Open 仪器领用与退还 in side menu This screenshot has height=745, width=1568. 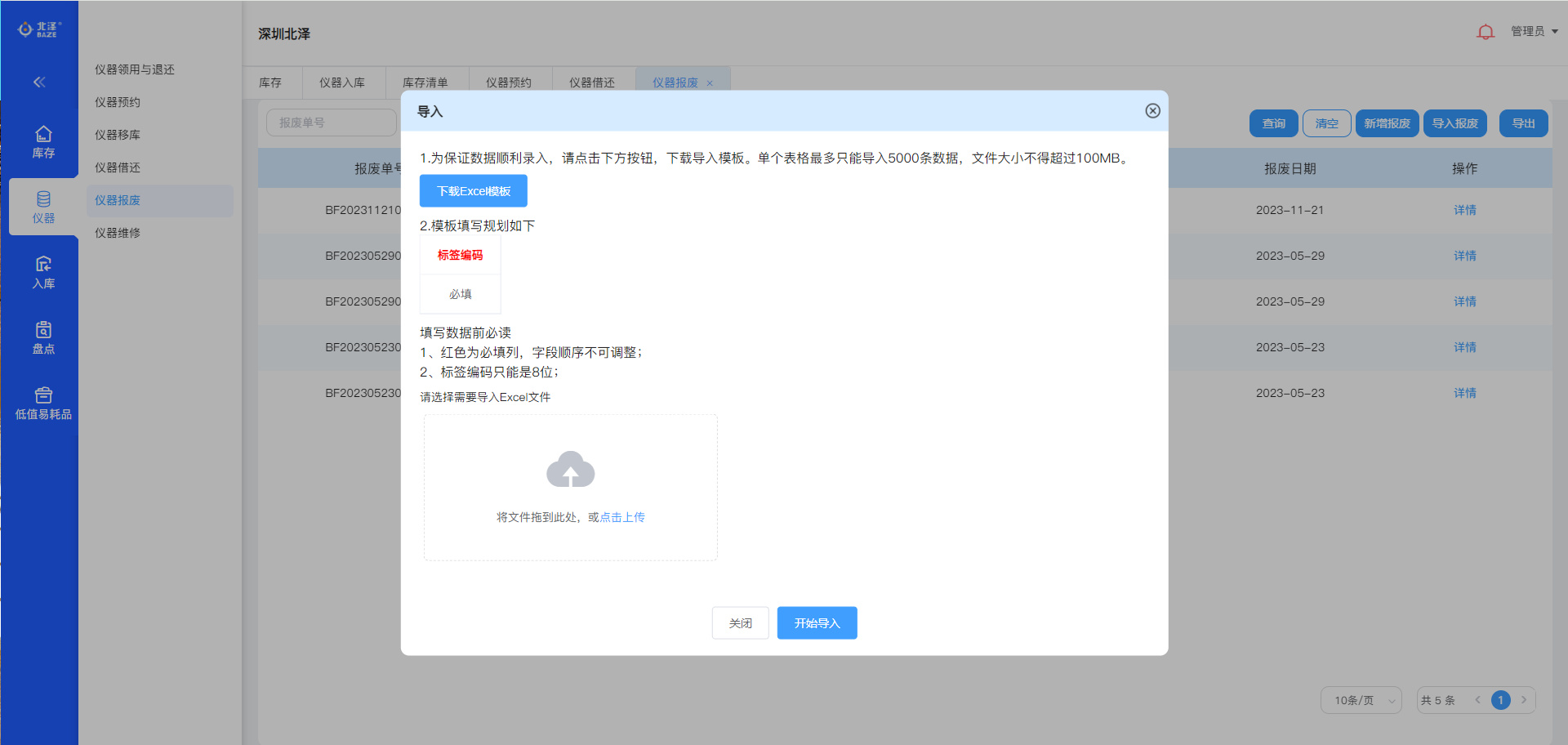(135, 69)
